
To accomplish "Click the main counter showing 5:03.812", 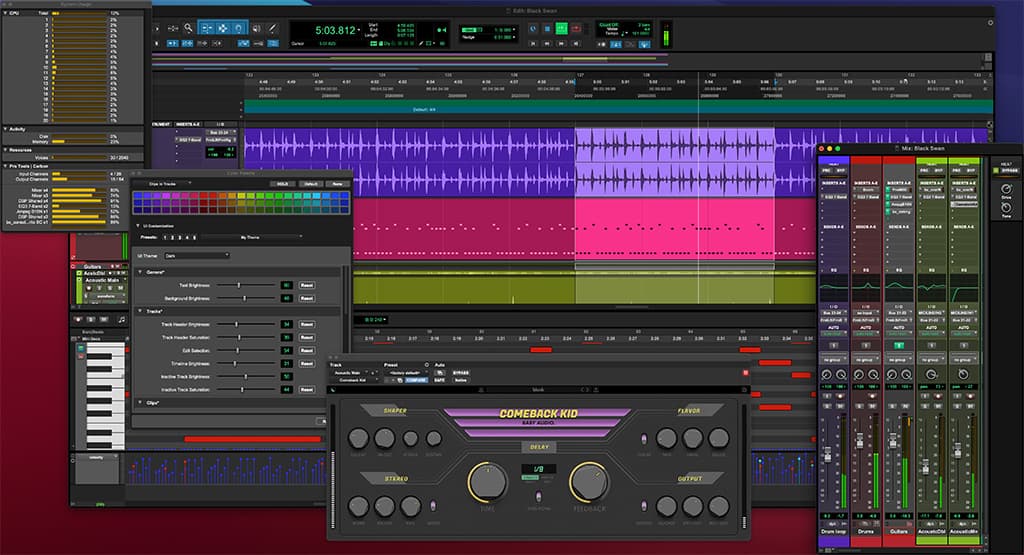I will [338, 30].
